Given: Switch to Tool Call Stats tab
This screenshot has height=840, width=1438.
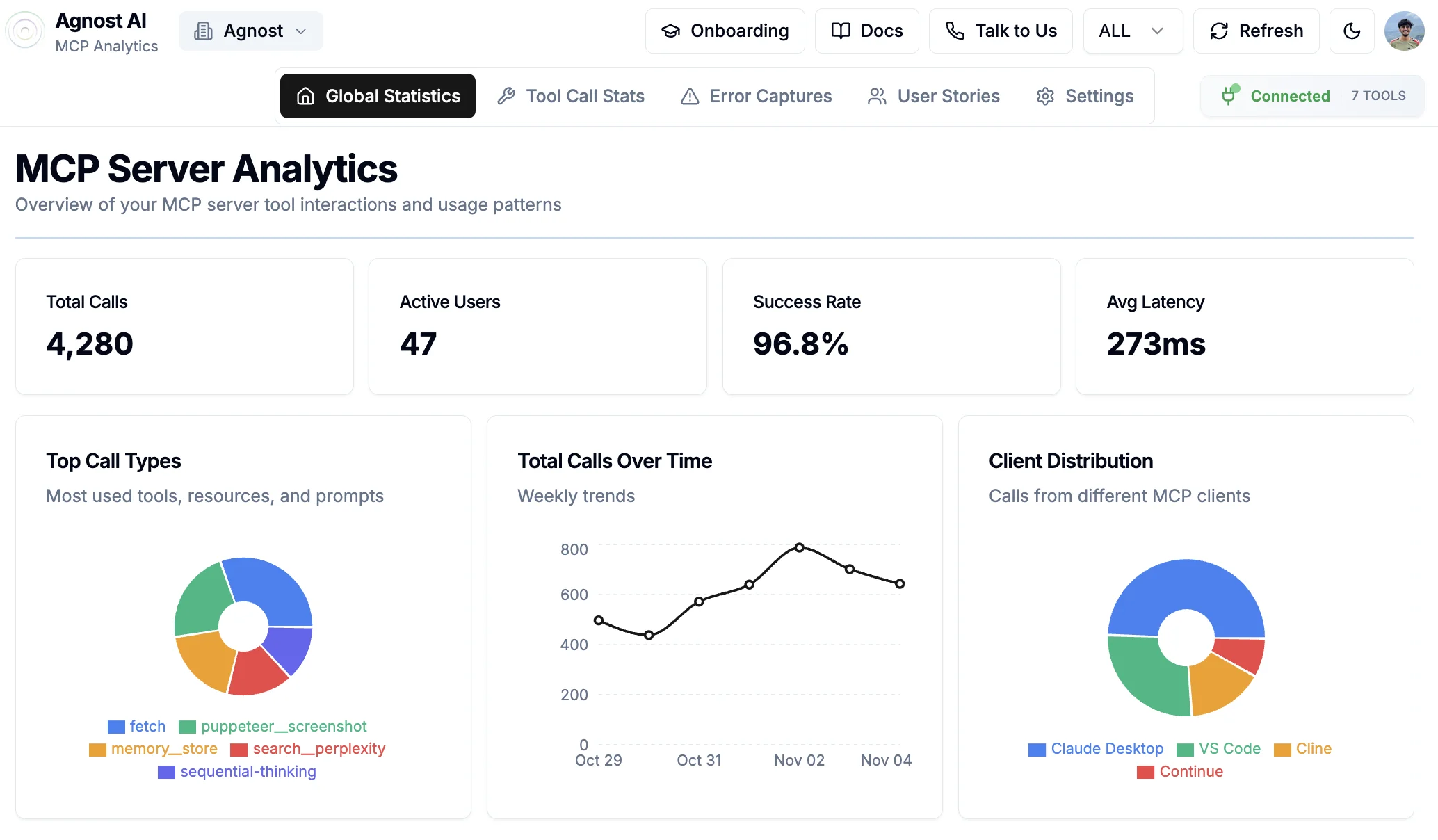Looking at the screenshot, I should (572, 96).
